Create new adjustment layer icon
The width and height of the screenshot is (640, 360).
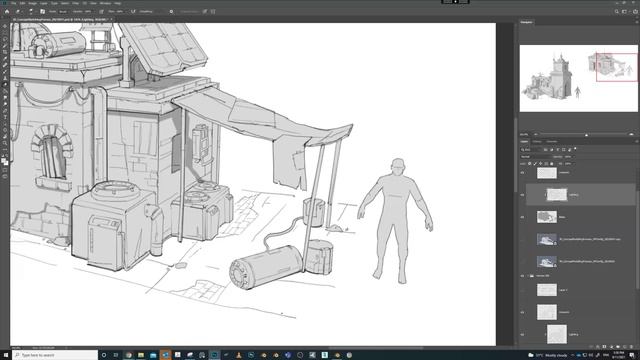[611, 347]
